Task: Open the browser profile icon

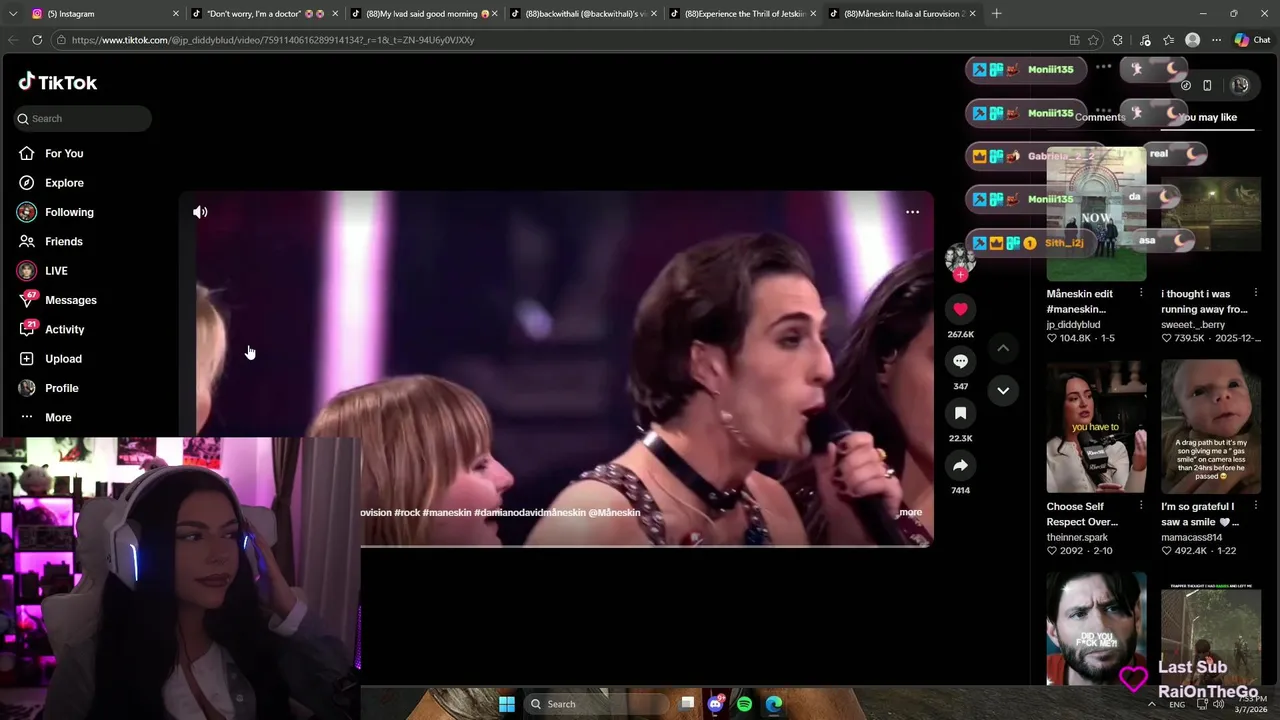Action: tap(1192, 40)
